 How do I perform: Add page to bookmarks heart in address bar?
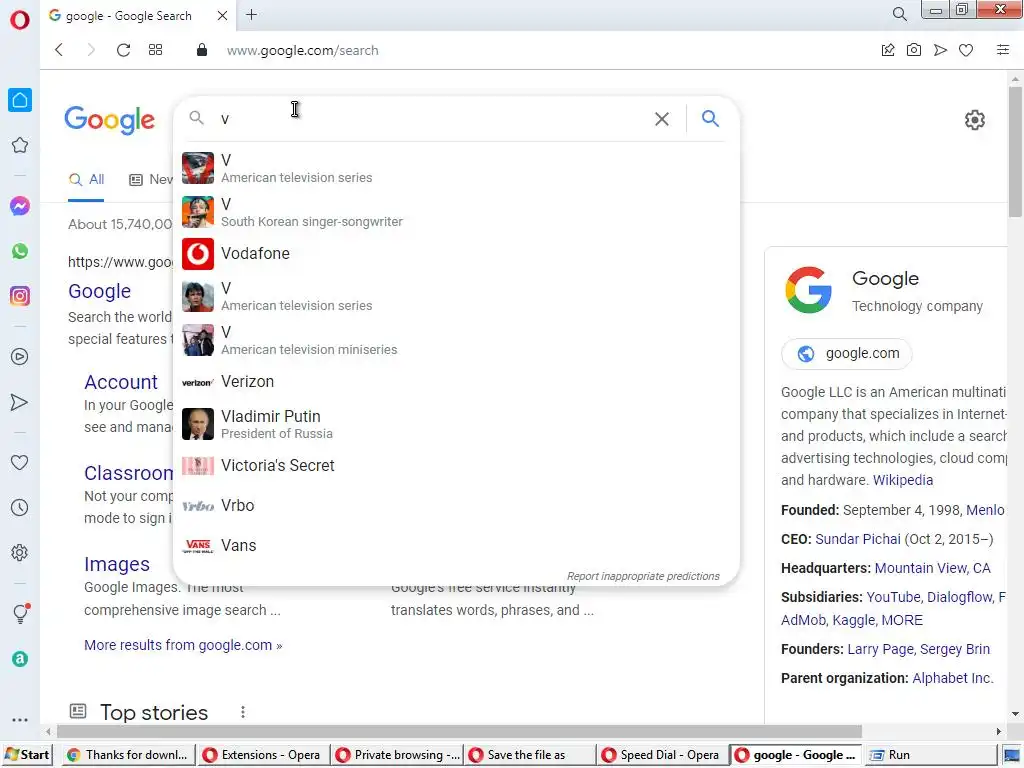point(966,50)
